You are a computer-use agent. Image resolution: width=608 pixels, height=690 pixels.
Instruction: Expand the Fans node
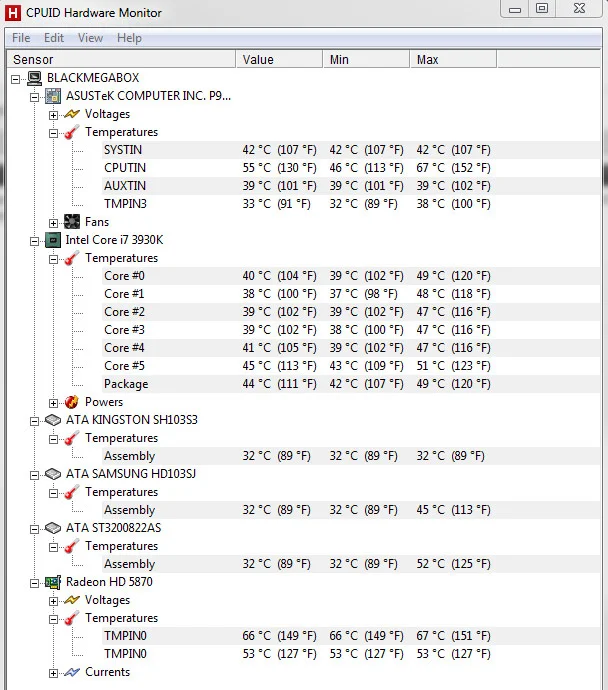tap(54, 222)
